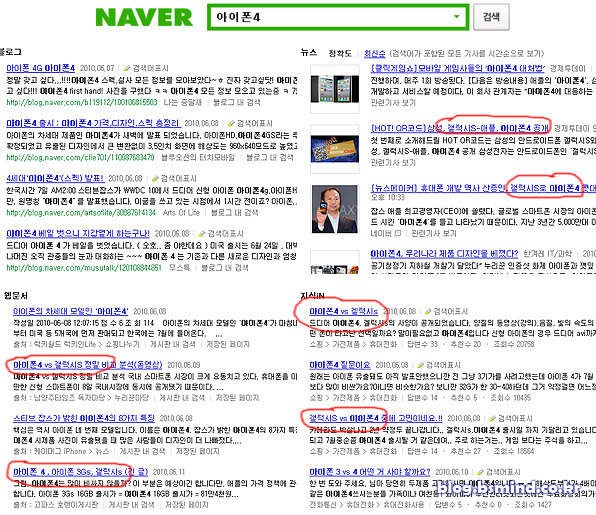Click '관련기사 보기' under QR코드 news

tap(393, 163)
